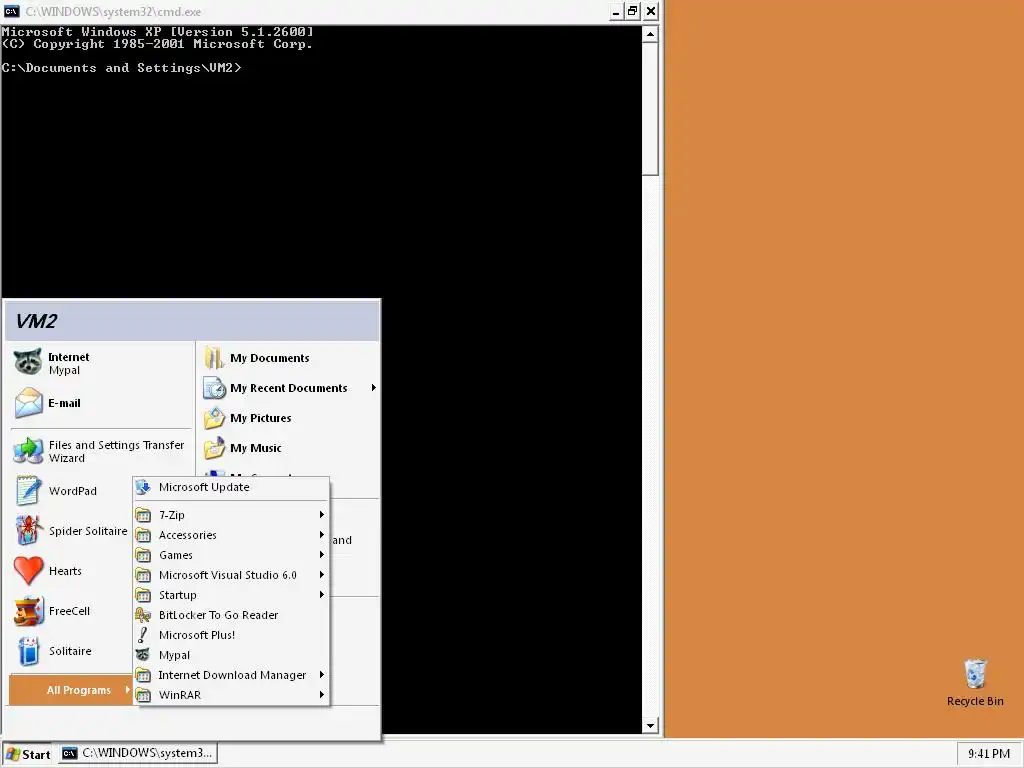This screenshot has width=1024, height=768.
Task: Expand the Startup submenu arrow
Action: tap(322, 595)
